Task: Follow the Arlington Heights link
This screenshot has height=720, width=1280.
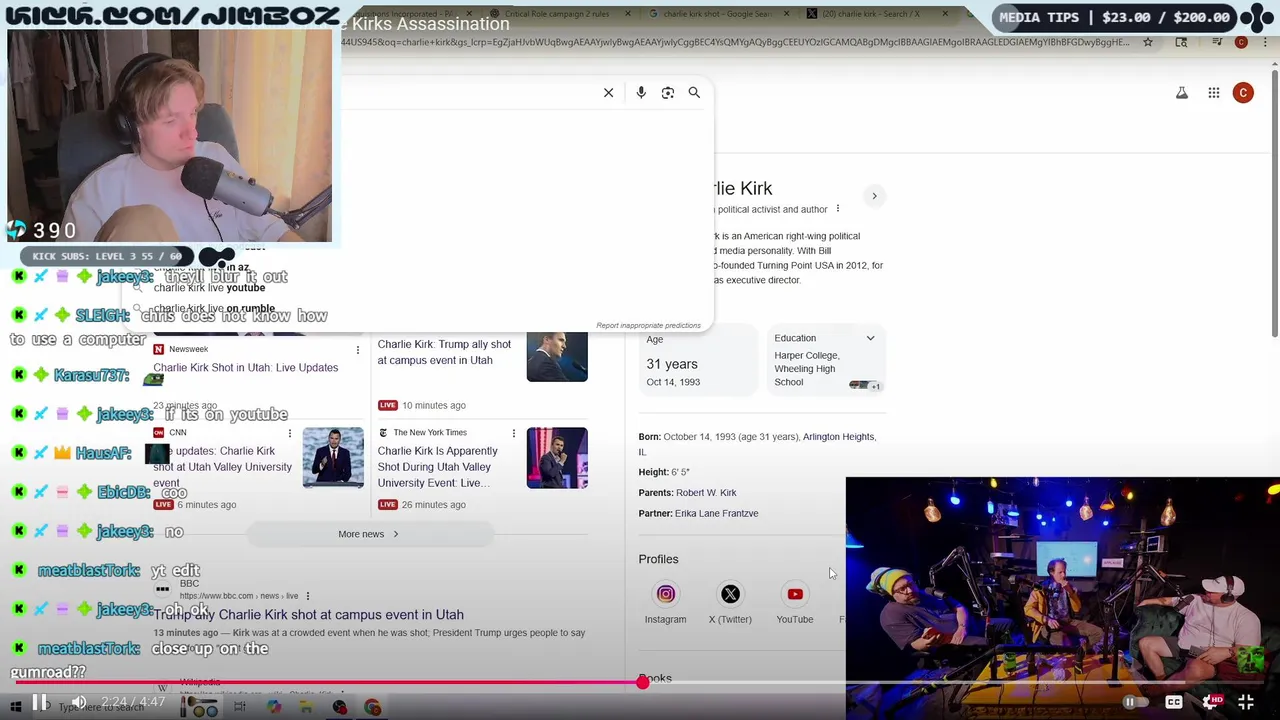Action: click(x=839, y=437)
